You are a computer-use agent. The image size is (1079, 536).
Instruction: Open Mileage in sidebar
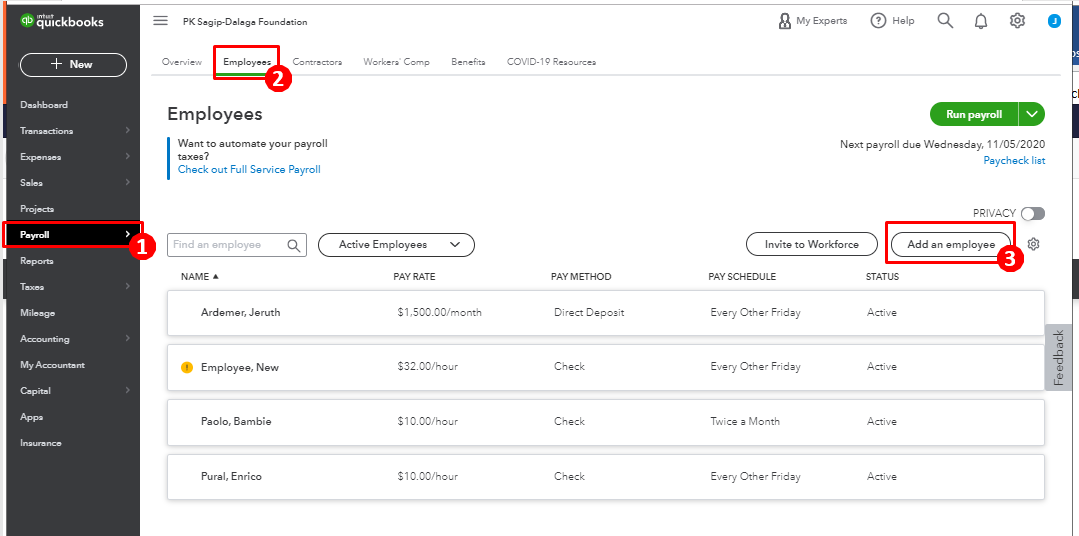click(x=37, y=313)
